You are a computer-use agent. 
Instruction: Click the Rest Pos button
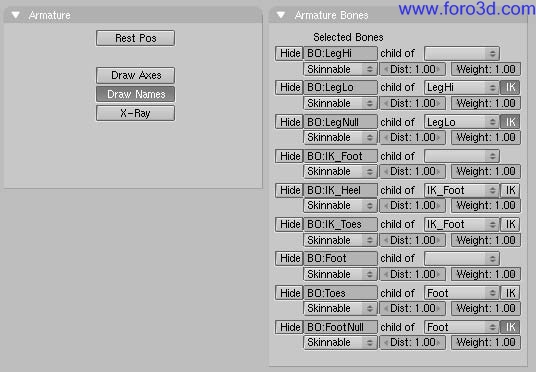pyautogui.click(x=135, y=38)
